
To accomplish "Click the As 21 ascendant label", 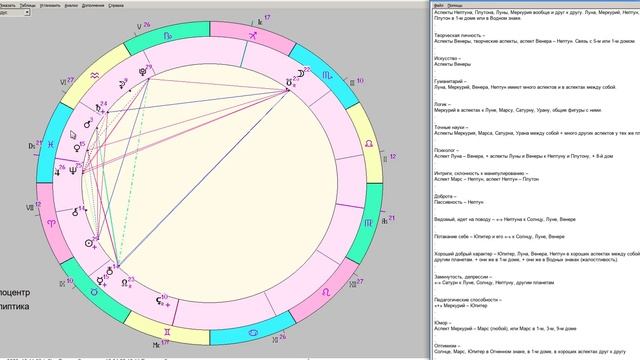I will pyautogui.click(x=388, y=220).
